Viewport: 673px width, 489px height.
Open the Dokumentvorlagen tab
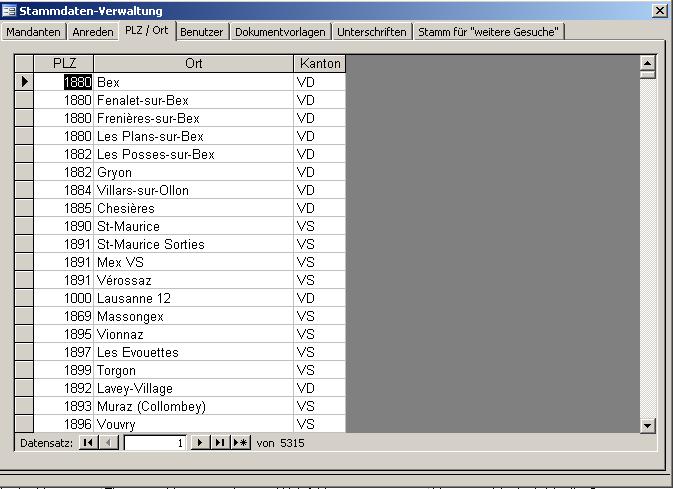[x=280, y=32]
